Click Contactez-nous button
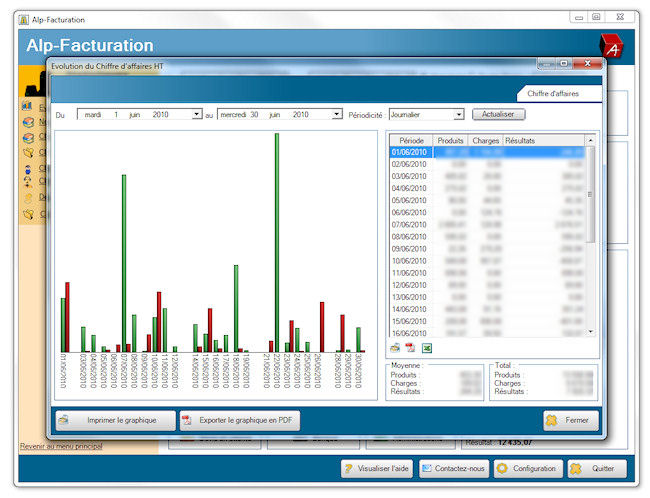This screenshot has height=498, width=650. [453, 468]
